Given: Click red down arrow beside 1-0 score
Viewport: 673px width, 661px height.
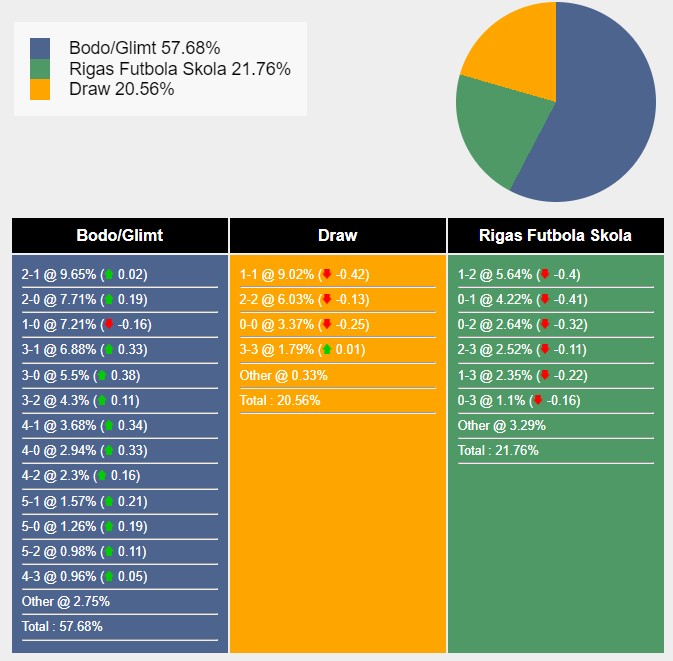Looking at the screenshot, I should tap(109, 325).
